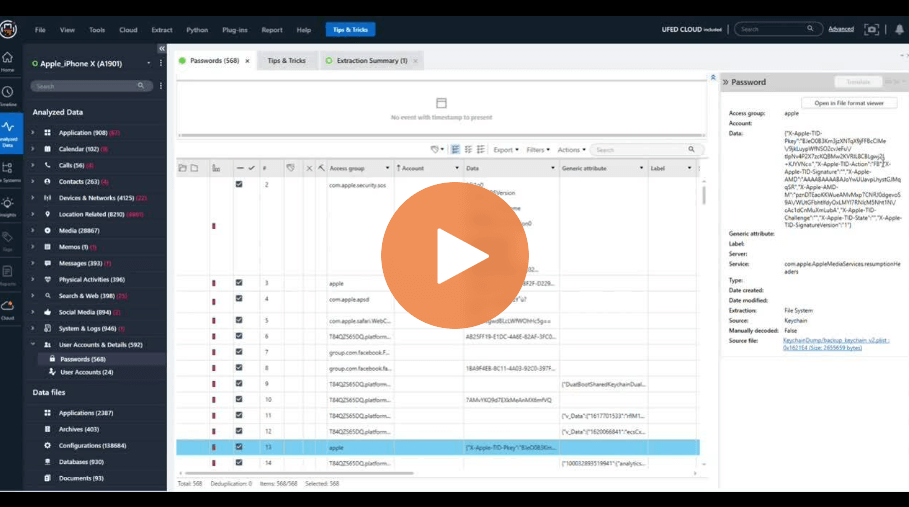This screenshot has height=507, width=909.
Task: Open the Home sidebar icon
Action: (8, 60)
